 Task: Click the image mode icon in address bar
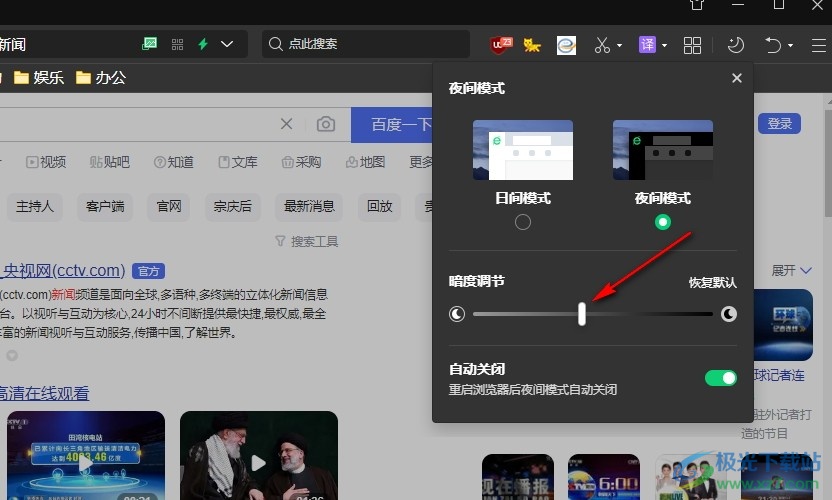(x=149, y=44)
